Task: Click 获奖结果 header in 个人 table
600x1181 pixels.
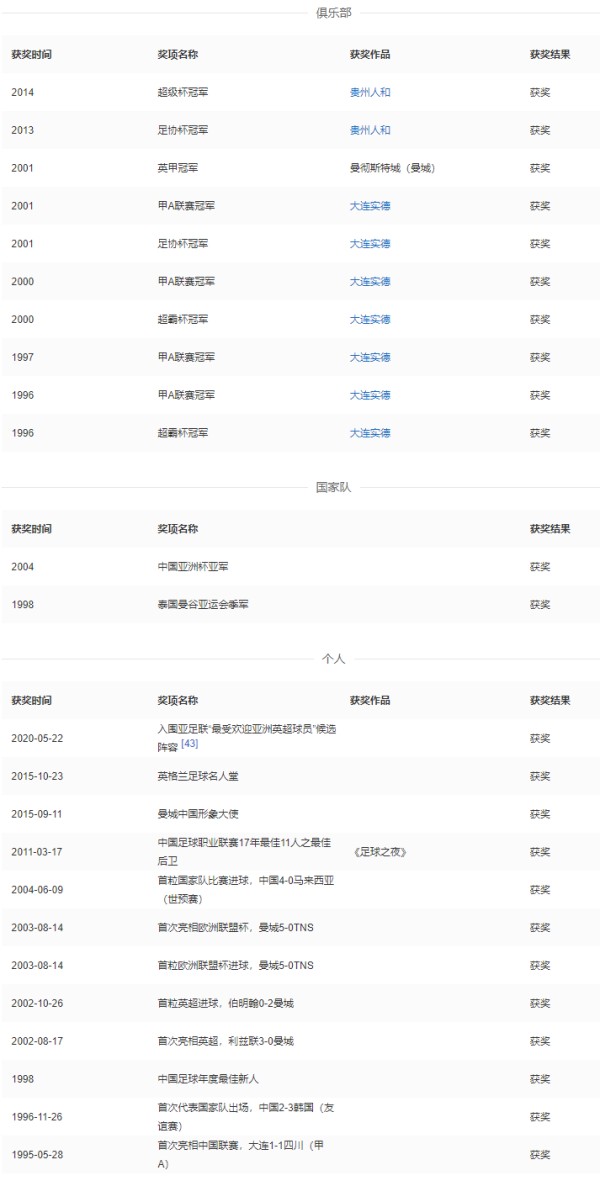Action: [550, 700]
